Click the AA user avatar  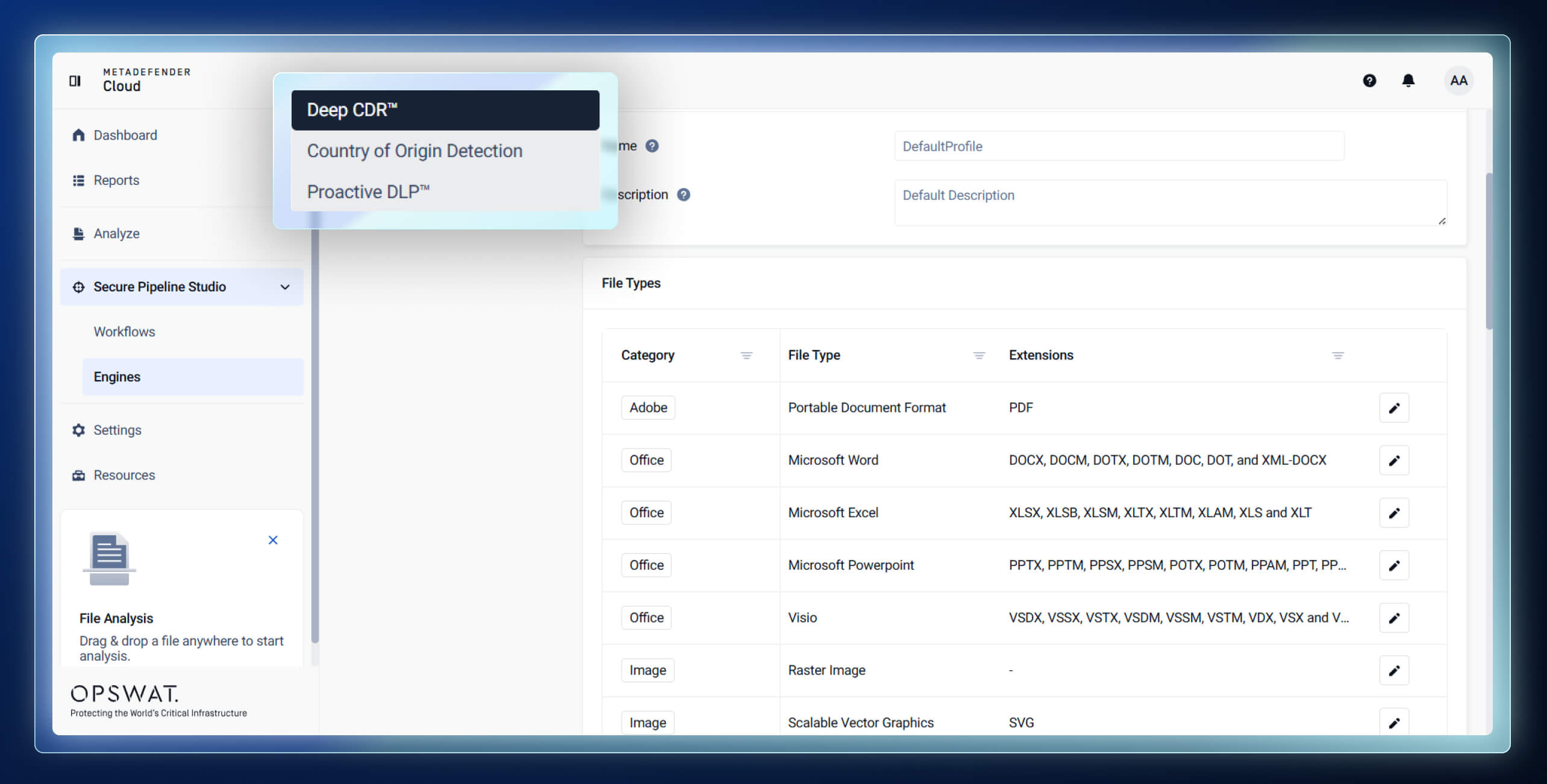1458,81
